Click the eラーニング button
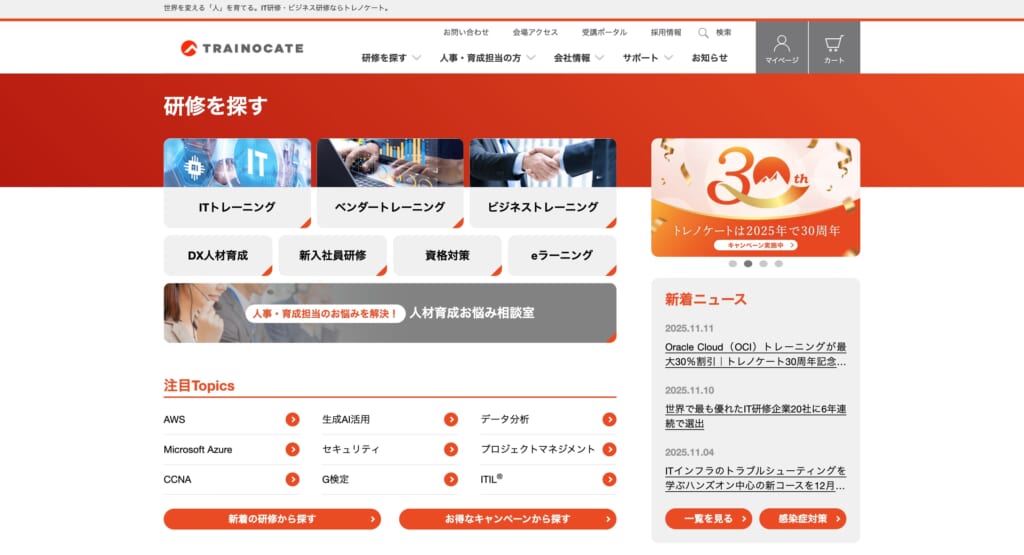The image size is (1024, 555). coord(562,255)
